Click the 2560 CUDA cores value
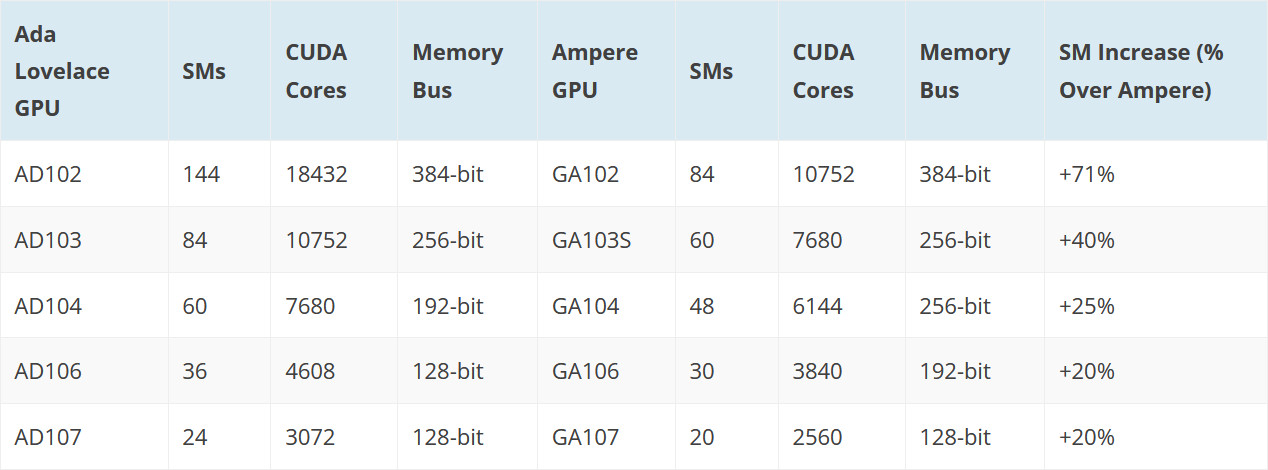This screenshot has height=470, width=1268. click(818, 437)
